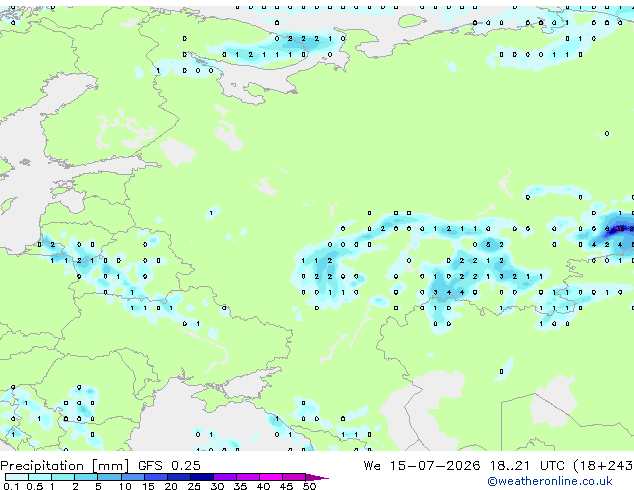634x490 pixels.
Task: Click the '18..21 UTC' time label
Action: 527,466
